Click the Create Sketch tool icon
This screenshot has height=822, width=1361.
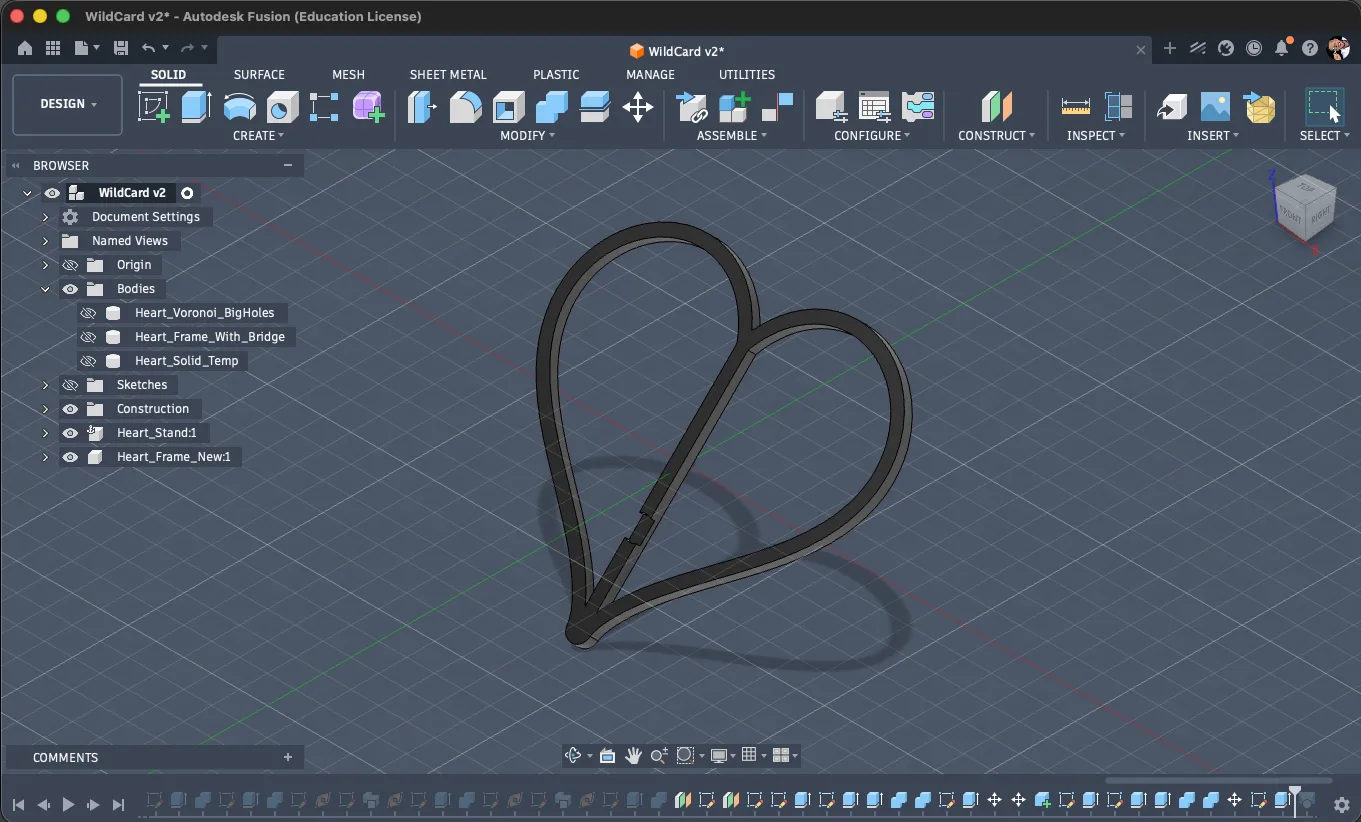click(153, 106)
